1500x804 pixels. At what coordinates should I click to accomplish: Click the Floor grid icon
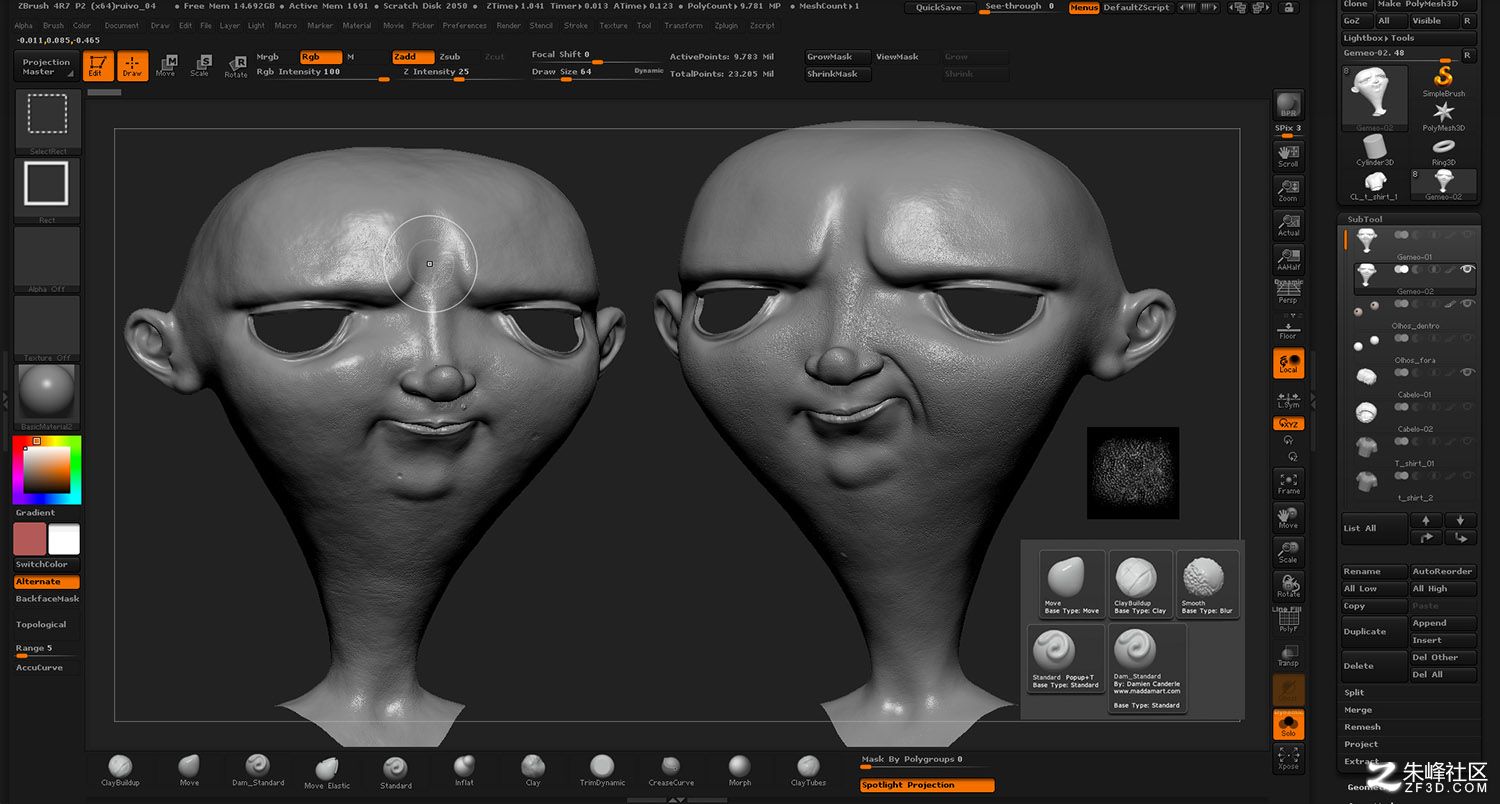pos(1288,328)
